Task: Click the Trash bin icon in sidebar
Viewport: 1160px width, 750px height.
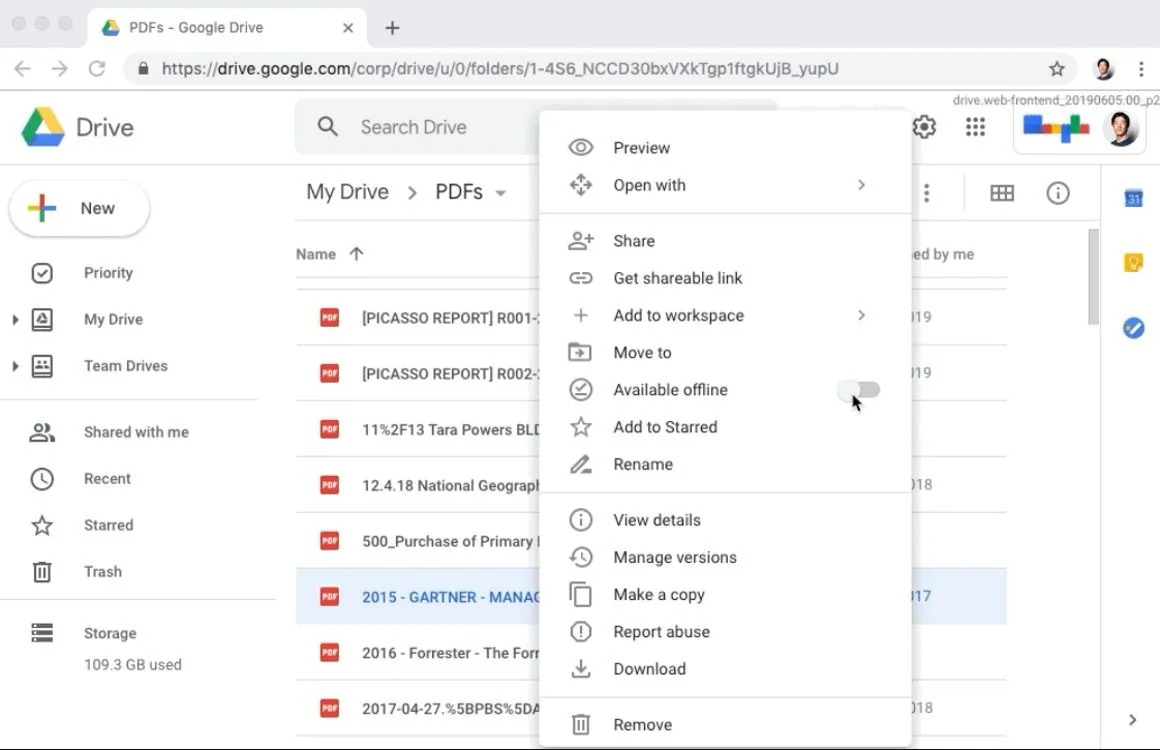Action: [42, 572]
